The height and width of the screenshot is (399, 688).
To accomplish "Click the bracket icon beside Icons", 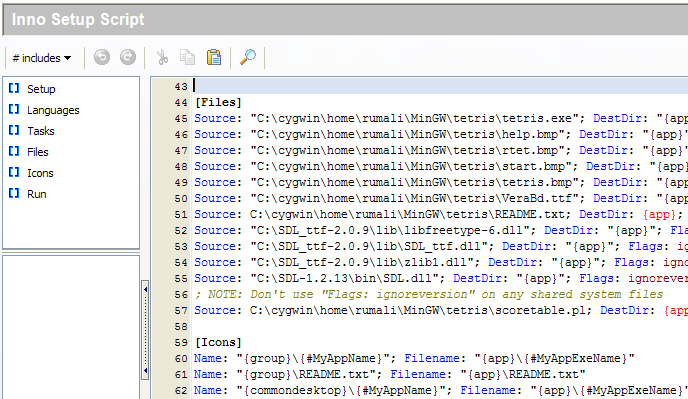I will click(14, 173).
